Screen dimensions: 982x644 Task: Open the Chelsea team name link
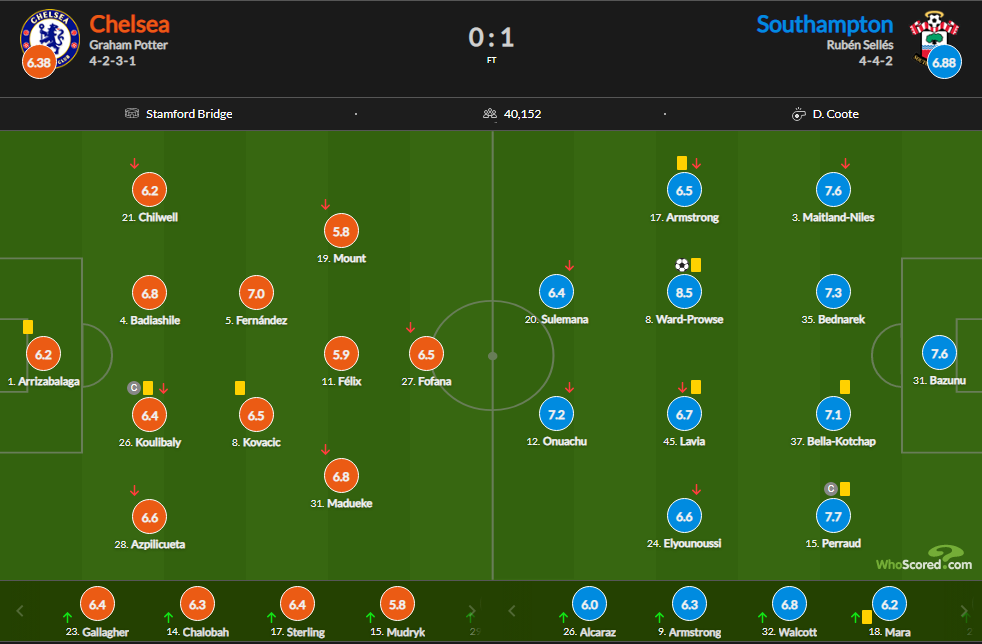point(129,24)
